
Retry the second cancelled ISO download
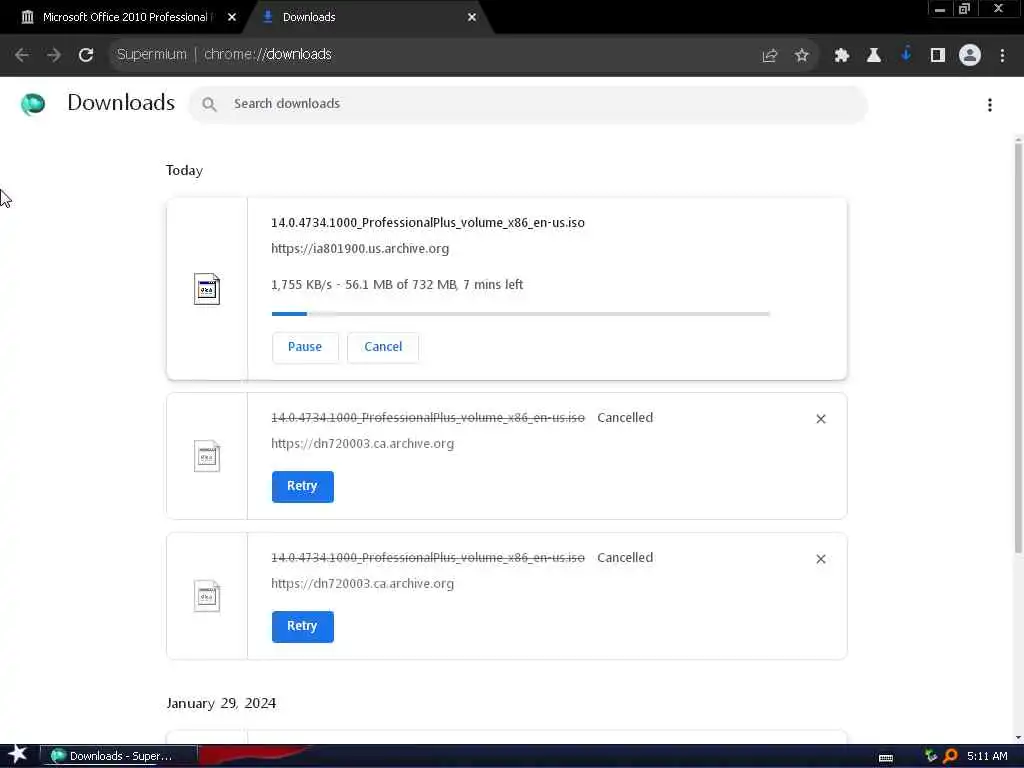(302, 626)
